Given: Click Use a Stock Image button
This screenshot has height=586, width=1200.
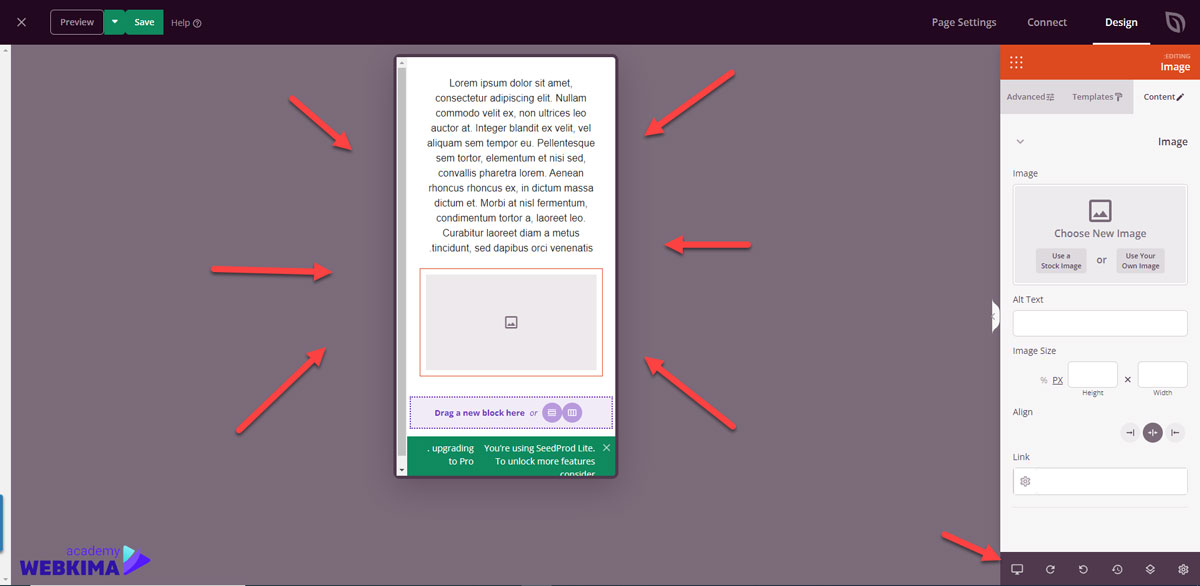Looking at the screenshot, I should [x=1061, y=261].
